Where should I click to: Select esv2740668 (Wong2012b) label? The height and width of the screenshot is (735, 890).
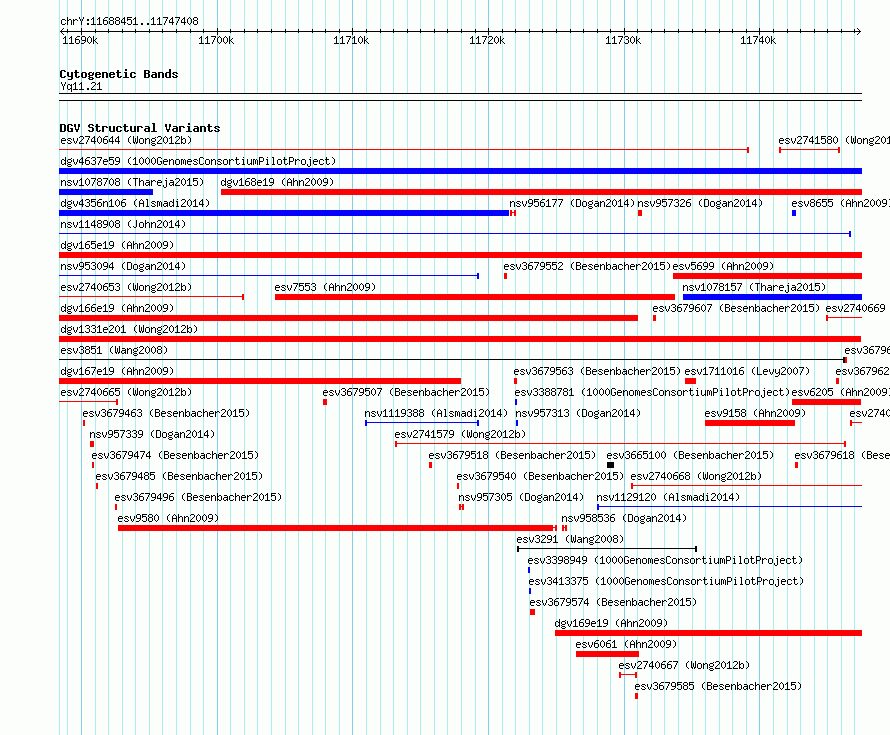pyautogui.click(x=696, y=476)
